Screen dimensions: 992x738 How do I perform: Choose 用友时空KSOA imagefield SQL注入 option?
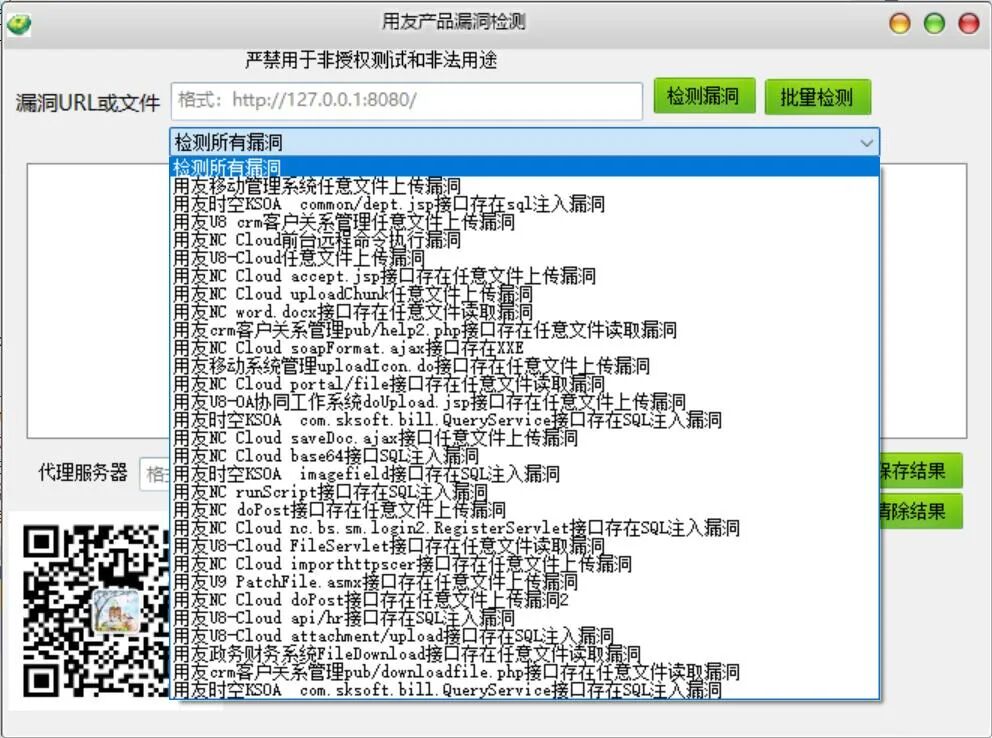[524, 474]
